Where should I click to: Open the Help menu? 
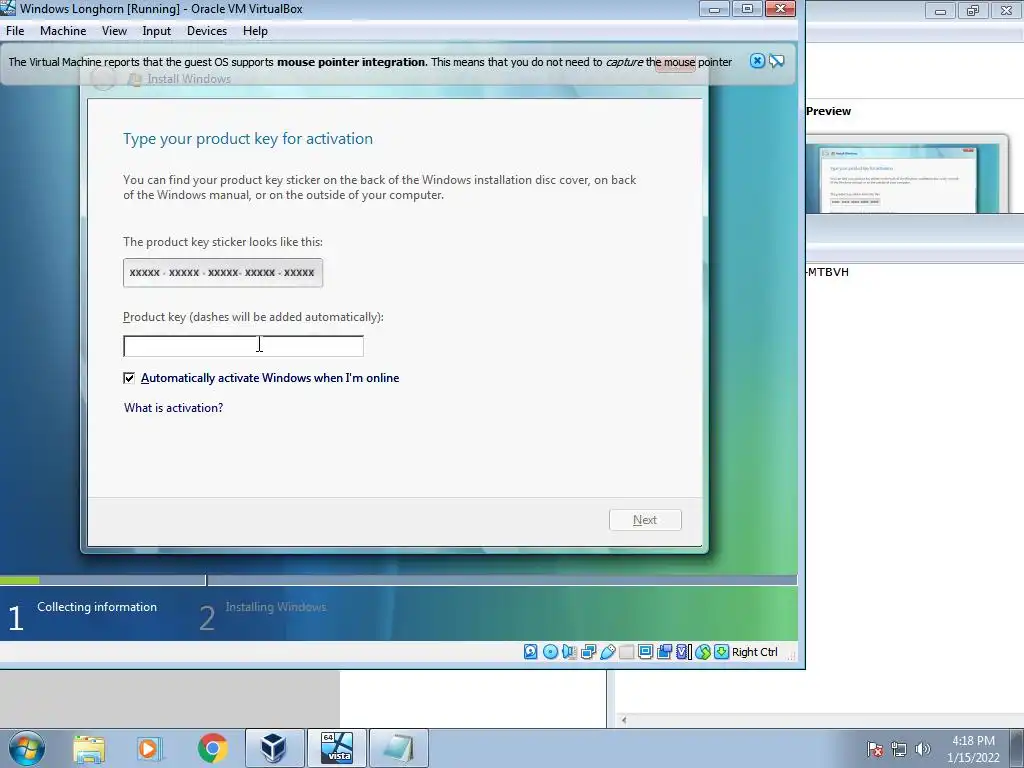point(255,31)
